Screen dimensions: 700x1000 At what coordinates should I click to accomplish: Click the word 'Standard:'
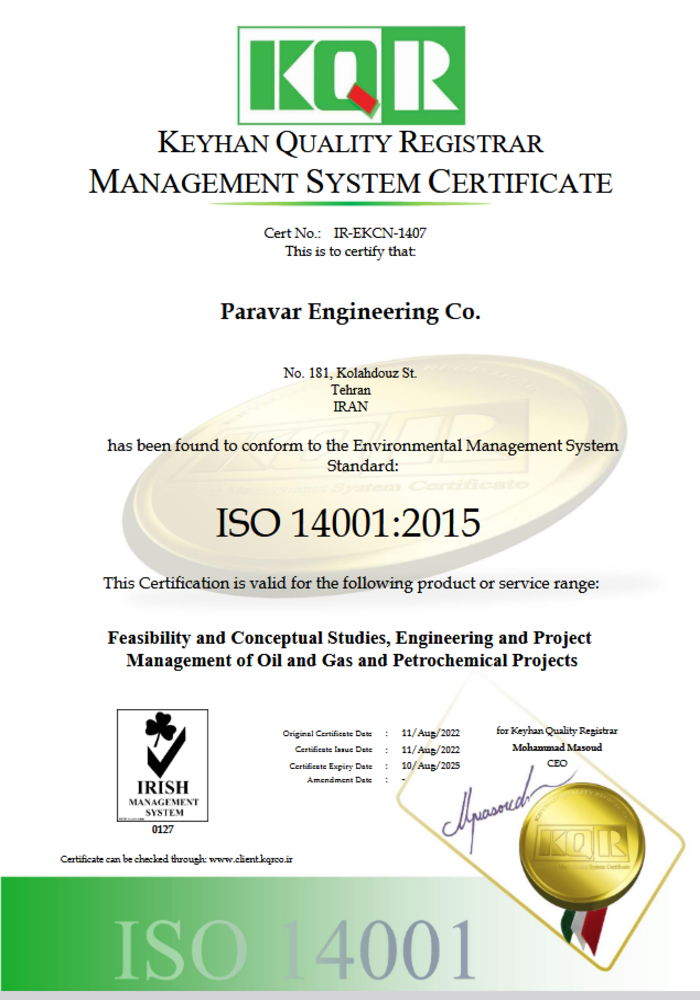pos(363,466)
